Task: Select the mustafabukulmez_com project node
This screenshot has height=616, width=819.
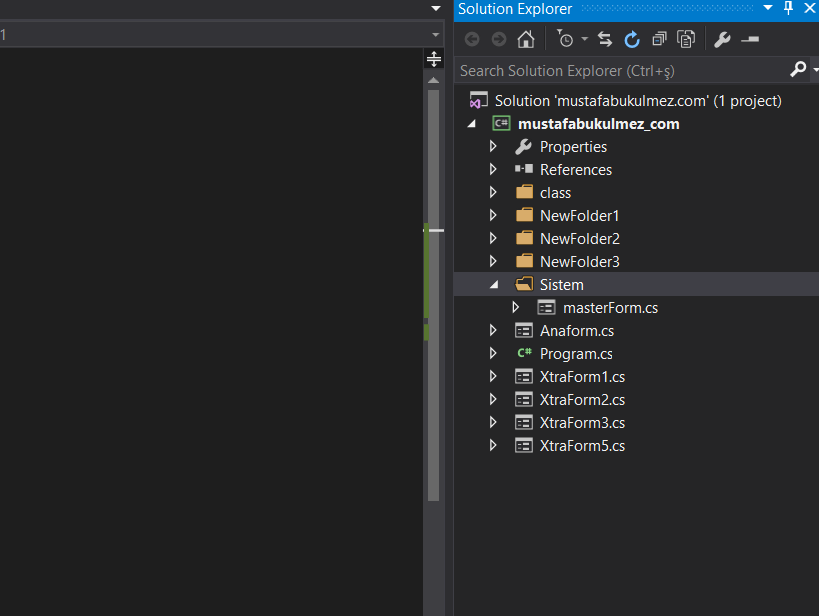Action: [x=598, y=124]
